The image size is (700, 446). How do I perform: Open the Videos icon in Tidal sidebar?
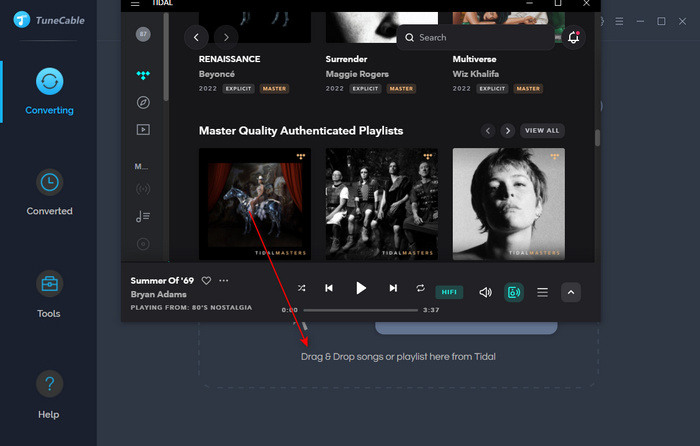click(143, 129)
